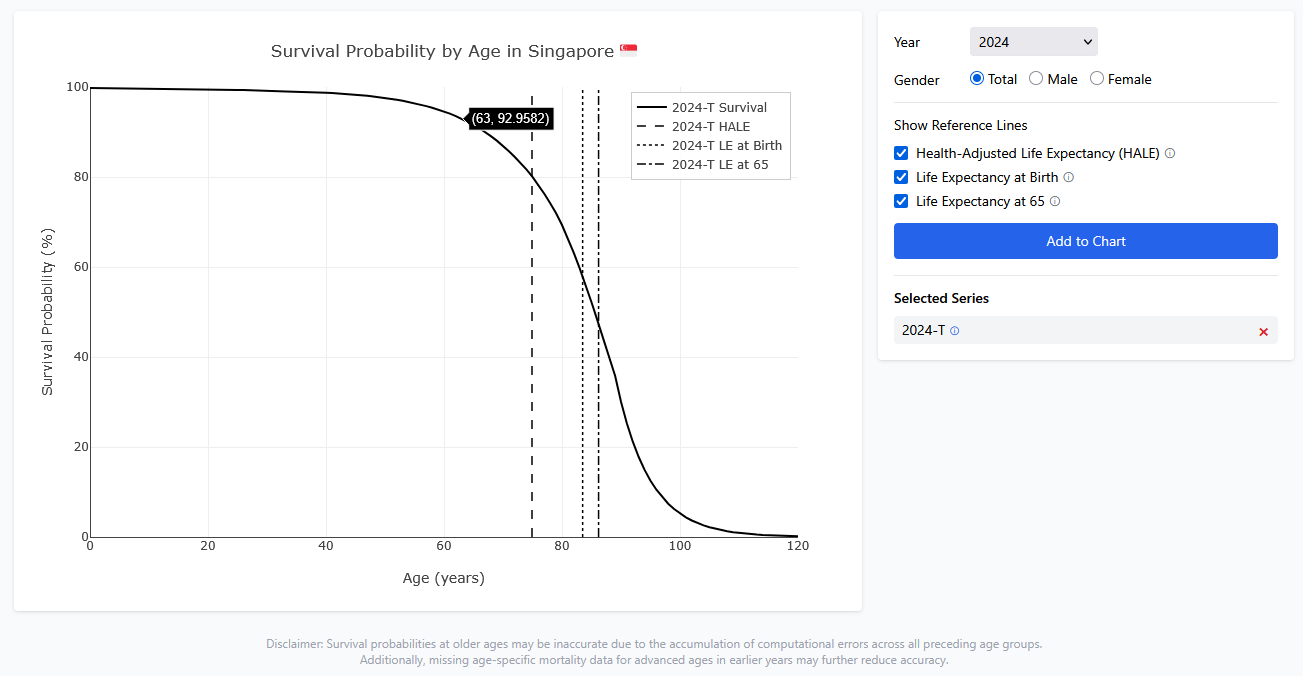
Task: Select the Male gender radio button
Action: (1036, 79)
